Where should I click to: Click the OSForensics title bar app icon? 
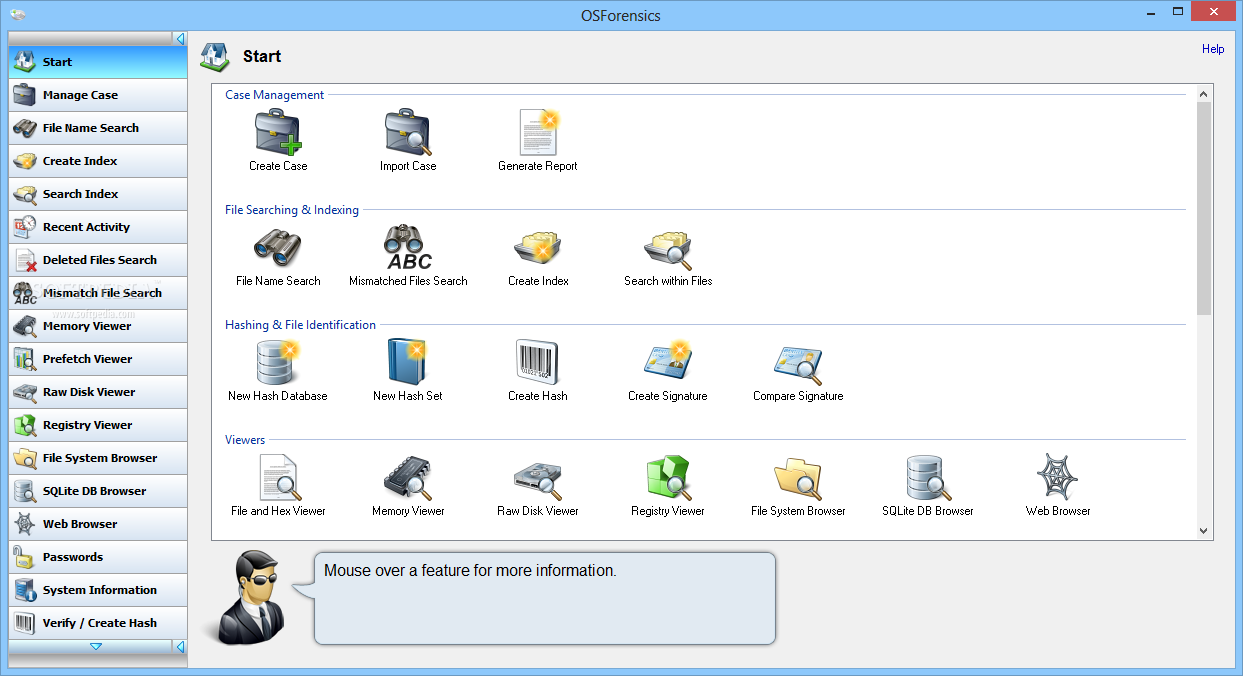pyautogui.click(x=18, y=14)
